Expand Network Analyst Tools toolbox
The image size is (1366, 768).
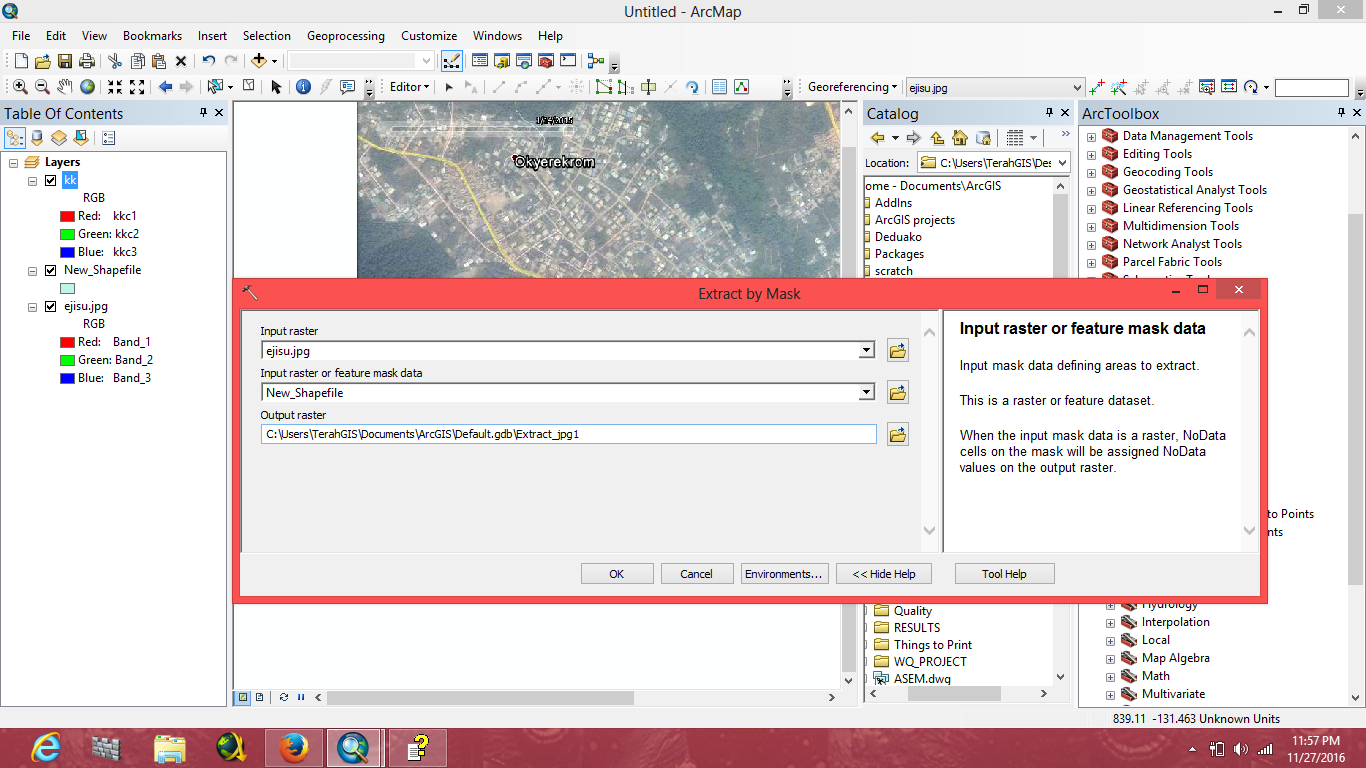coord(1092,244)
